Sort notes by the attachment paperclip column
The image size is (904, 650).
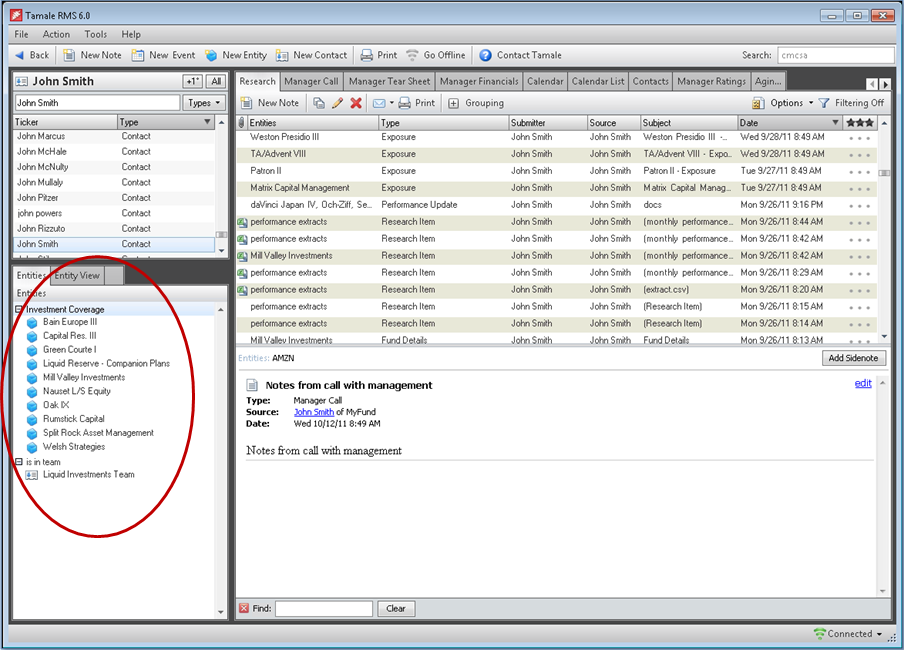click(241, 123)
